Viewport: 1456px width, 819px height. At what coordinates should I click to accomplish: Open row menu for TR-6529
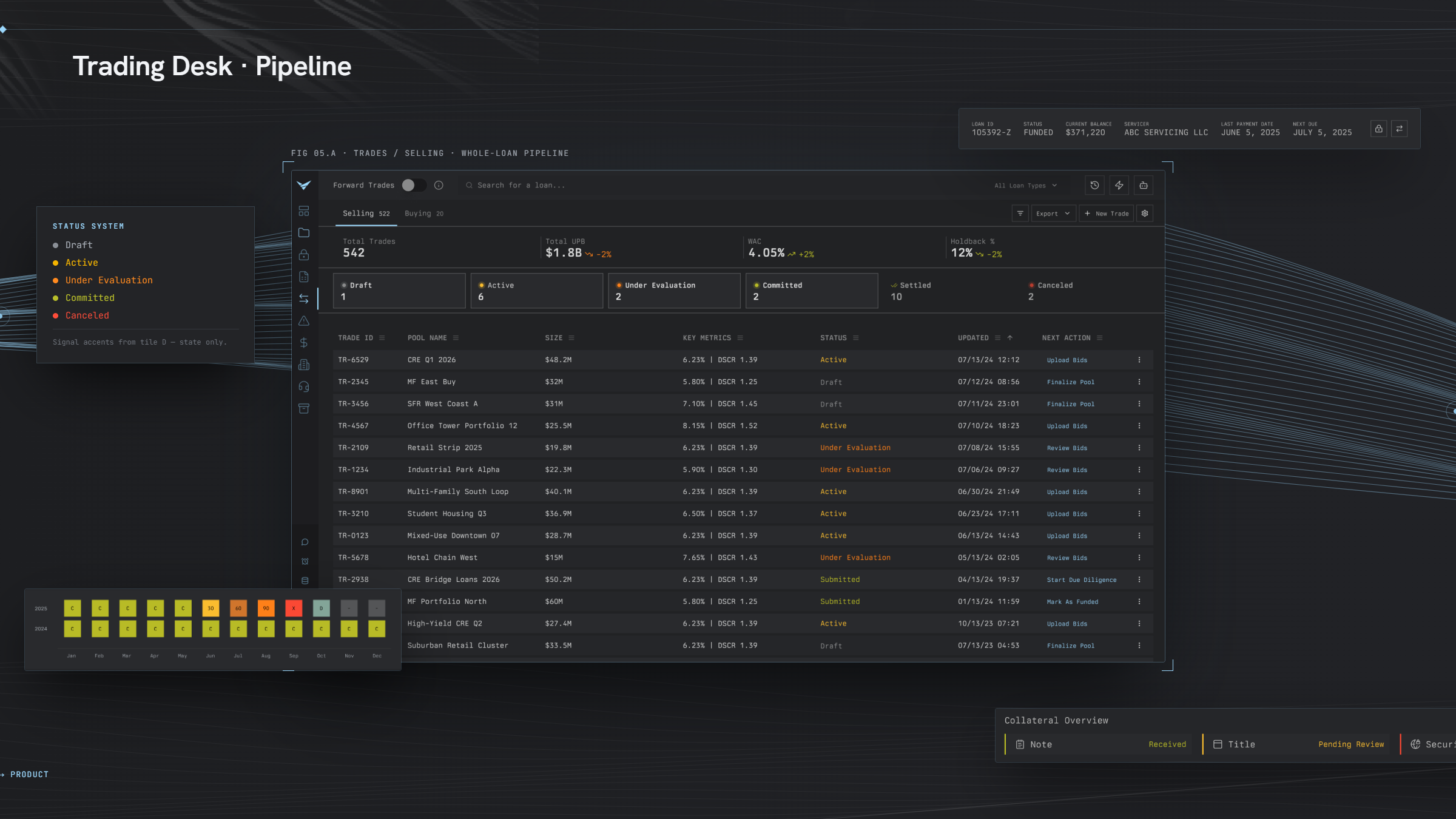[1139, 360]
